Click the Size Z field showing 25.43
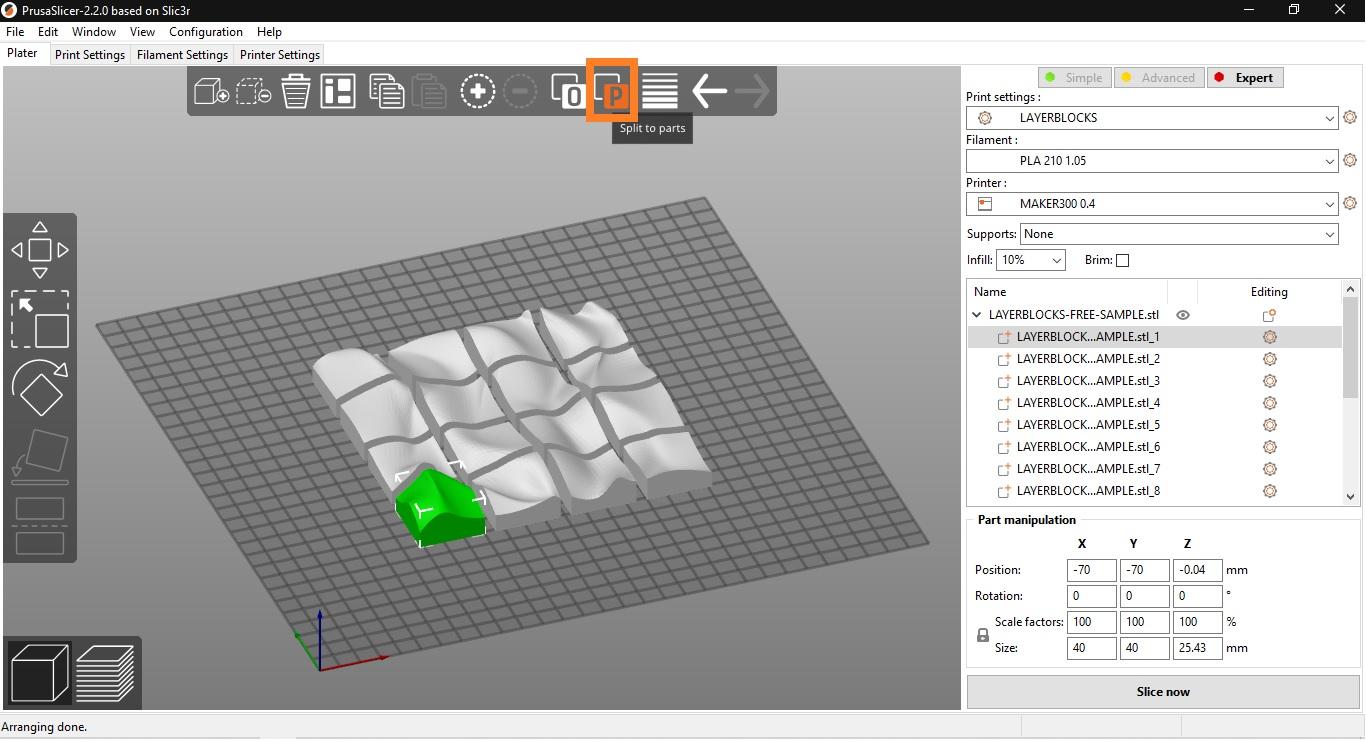The height and width of the screenshot is (742, 1366). click(1198, 648)
